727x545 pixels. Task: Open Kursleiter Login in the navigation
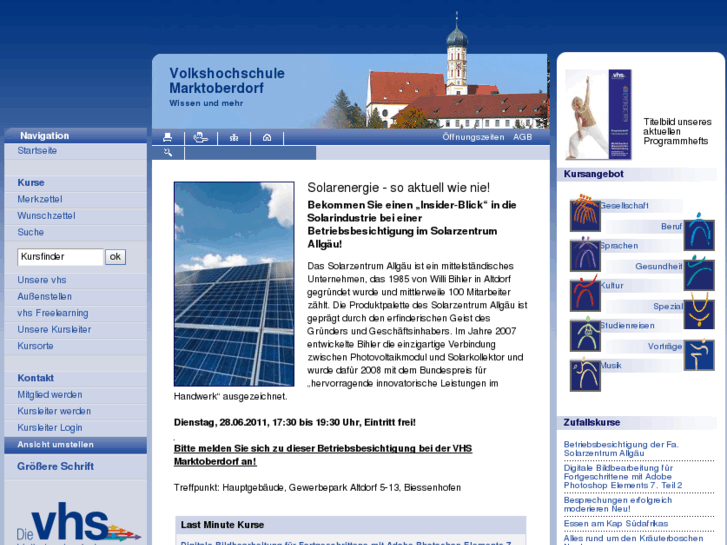coord(50,428)
